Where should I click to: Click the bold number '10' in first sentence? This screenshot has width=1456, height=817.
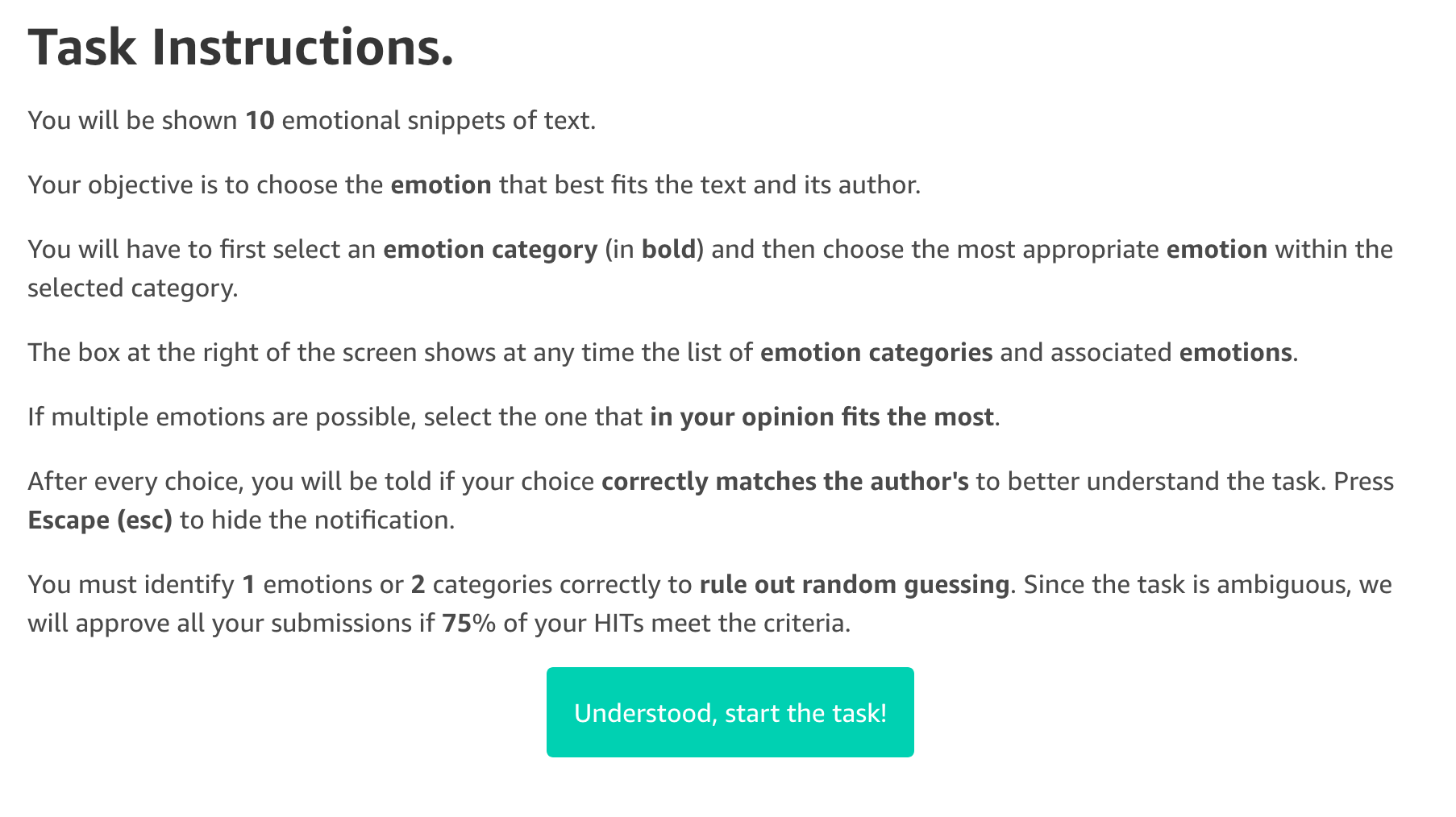click(260, 120)
